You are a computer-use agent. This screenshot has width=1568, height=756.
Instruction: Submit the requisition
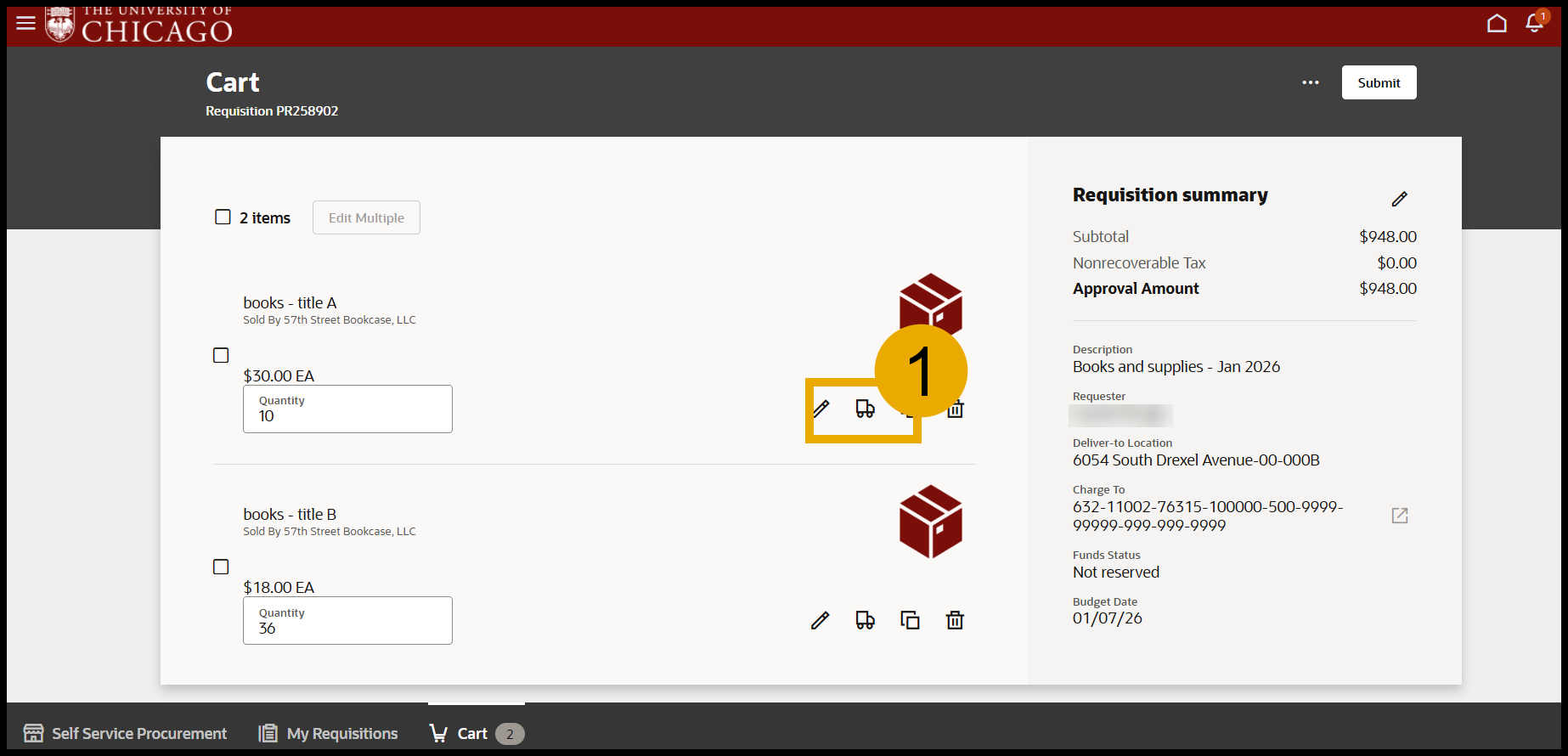tap(1379, 82)
